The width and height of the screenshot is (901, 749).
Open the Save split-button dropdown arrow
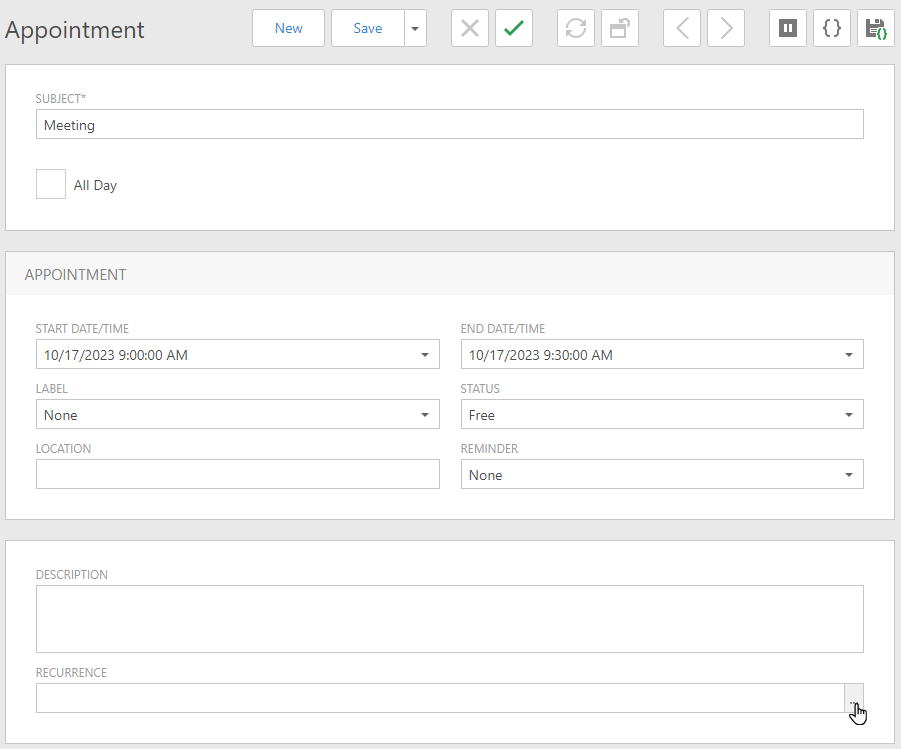(x=415, y=28)
